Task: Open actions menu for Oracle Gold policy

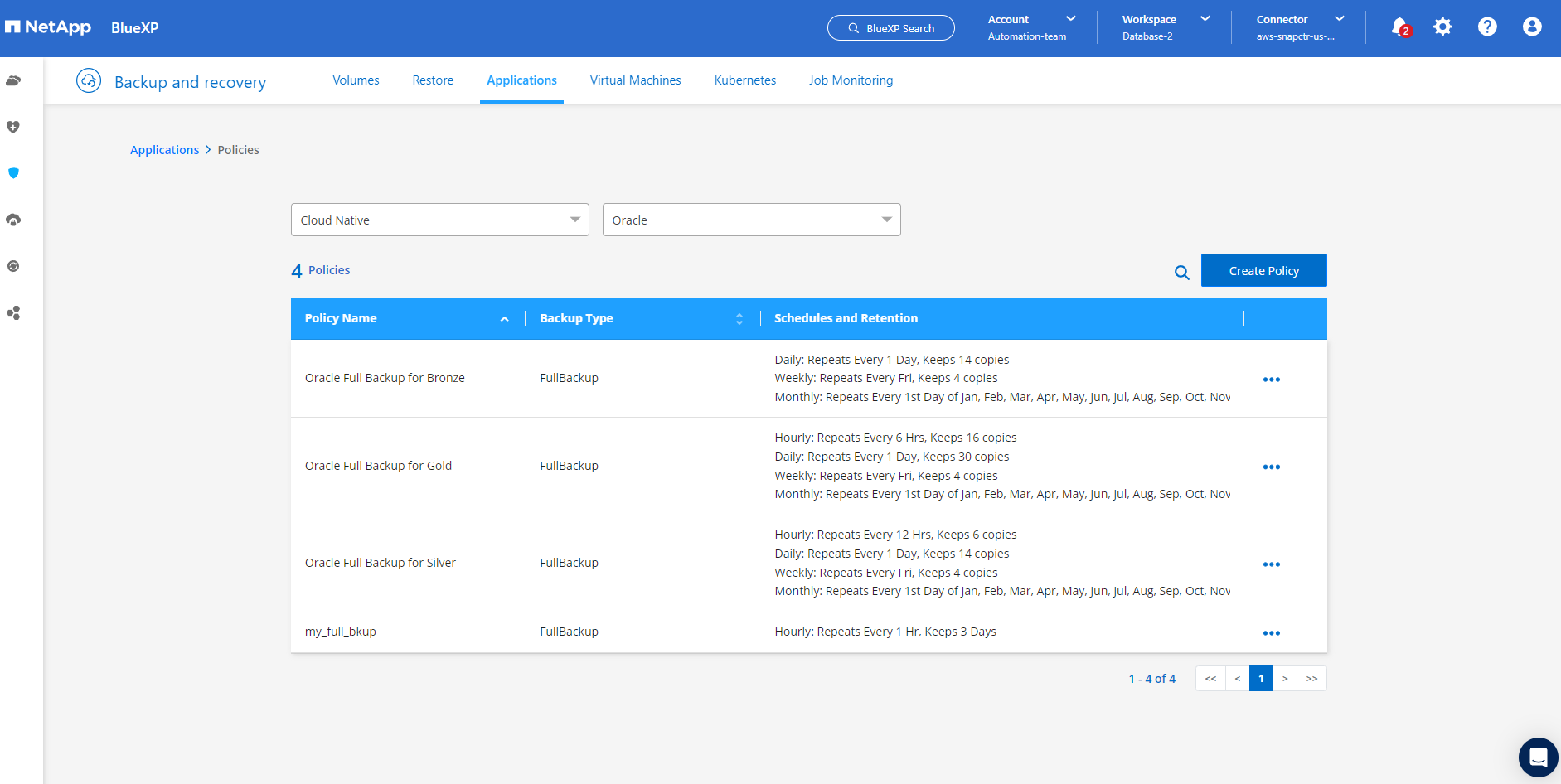Action: (x=1271, y=467)
